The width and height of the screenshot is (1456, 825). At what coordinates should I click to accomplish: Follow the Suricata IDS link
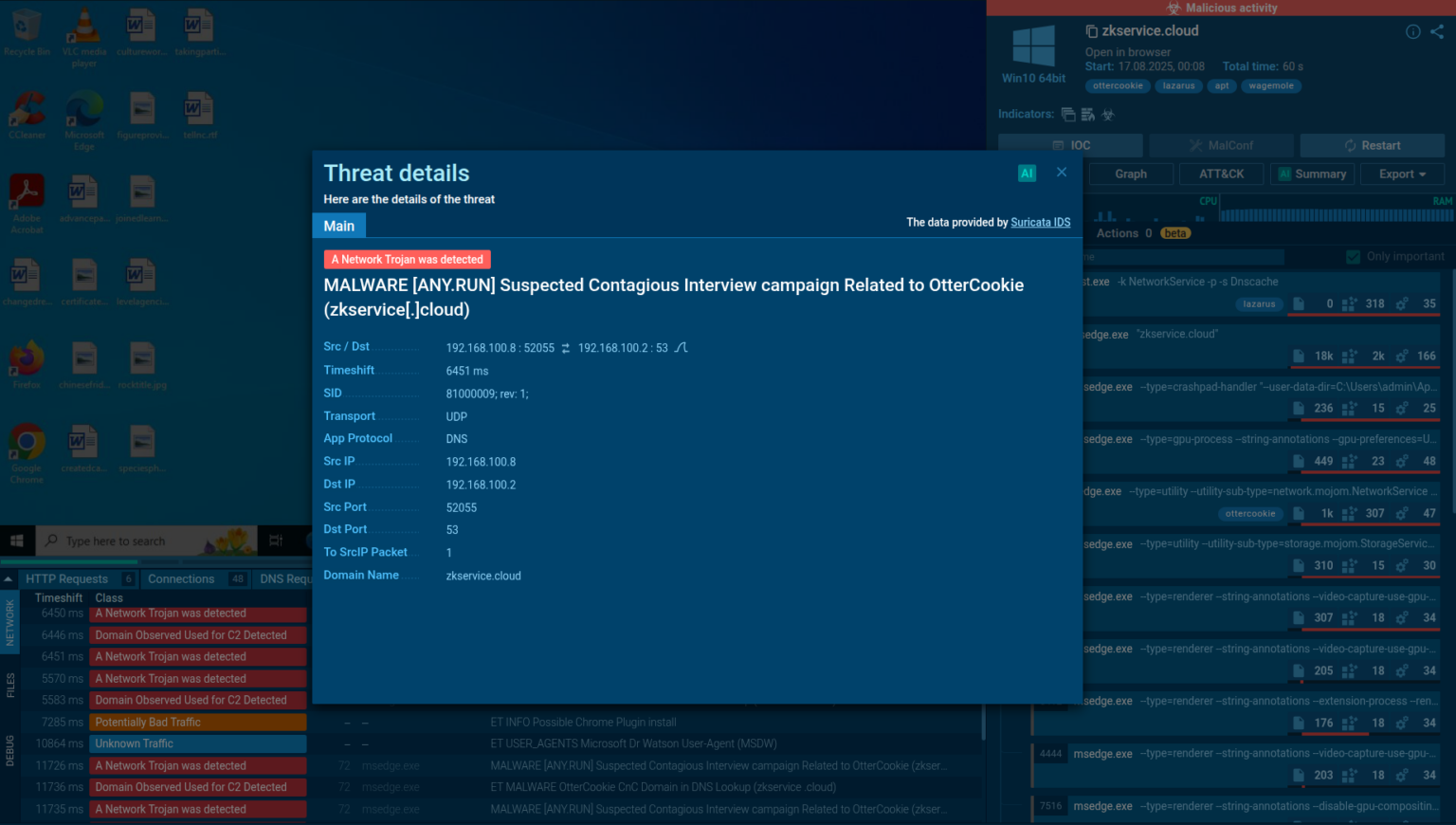click(1041, 223)
